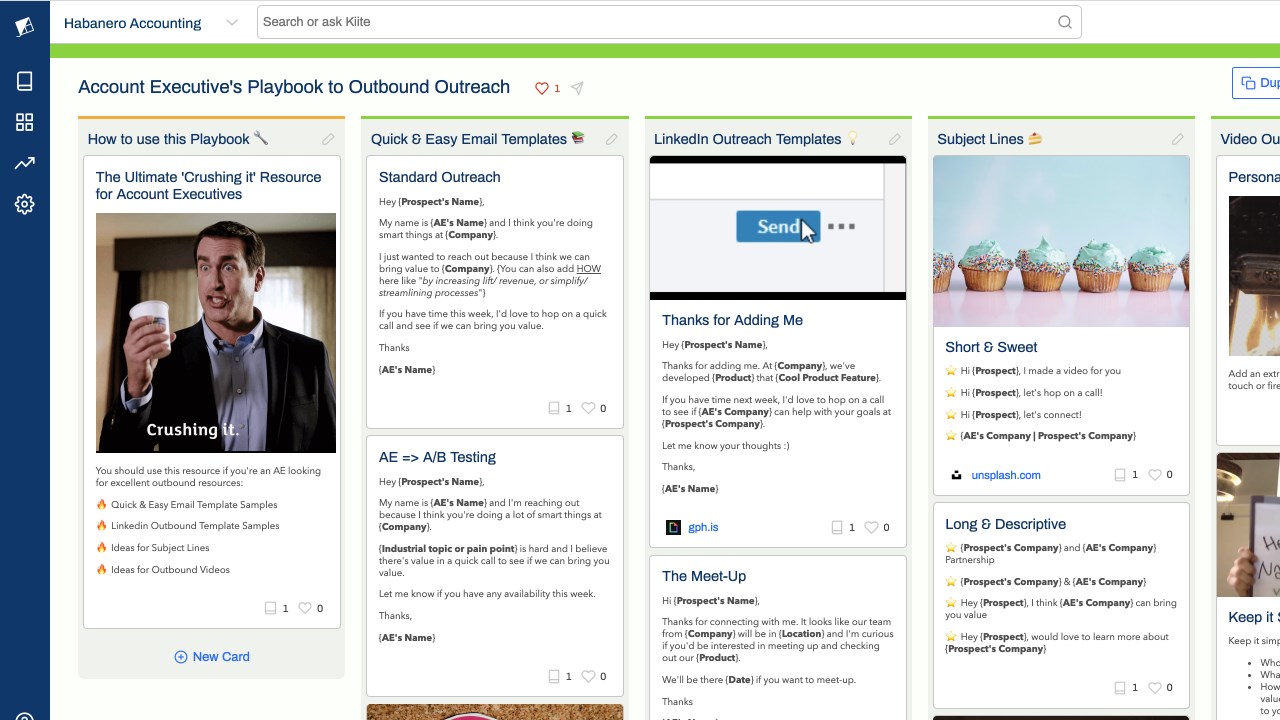Click 'let's hop on a call!' subject line
This screenshot has height=720, width=1280.
1064,393
